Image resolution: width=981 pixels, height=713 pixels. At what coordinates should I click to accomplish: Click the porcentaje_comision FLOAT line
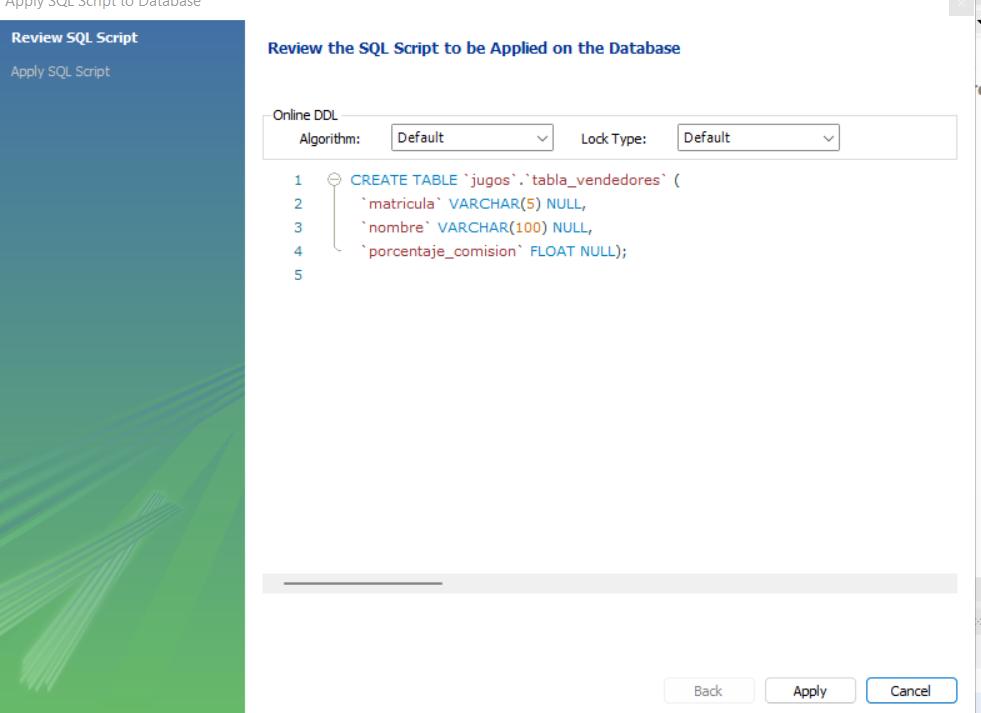point(494,251)
